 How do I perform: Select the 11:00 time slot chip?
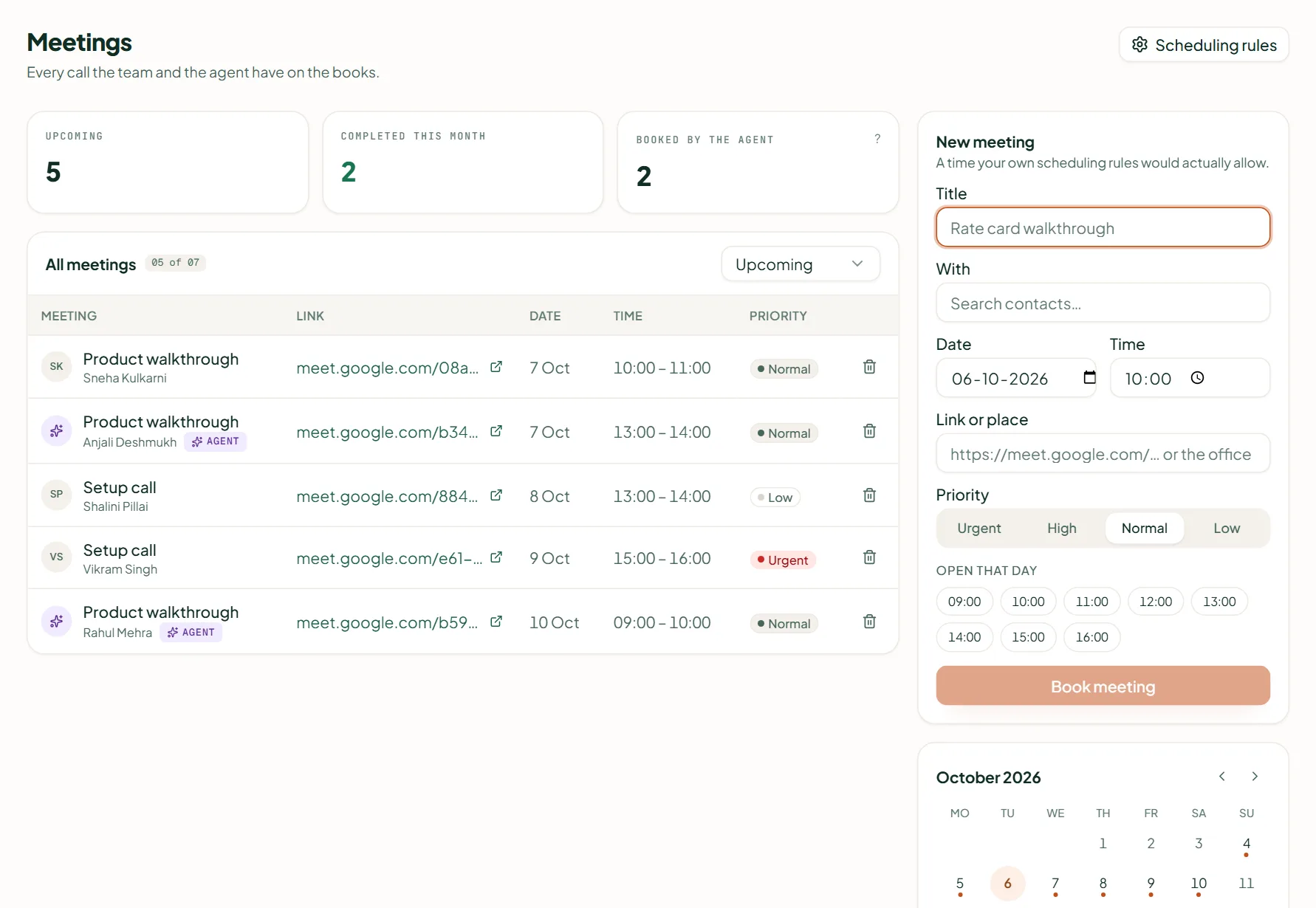click(x=1091, y=602)
